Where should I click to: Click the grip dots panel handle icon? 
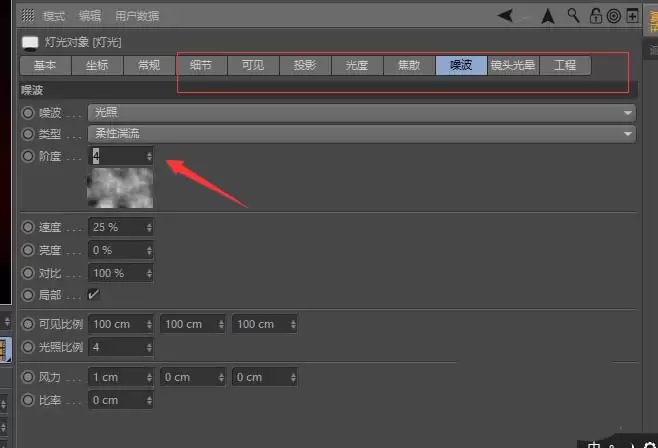(x=27, y=16)
